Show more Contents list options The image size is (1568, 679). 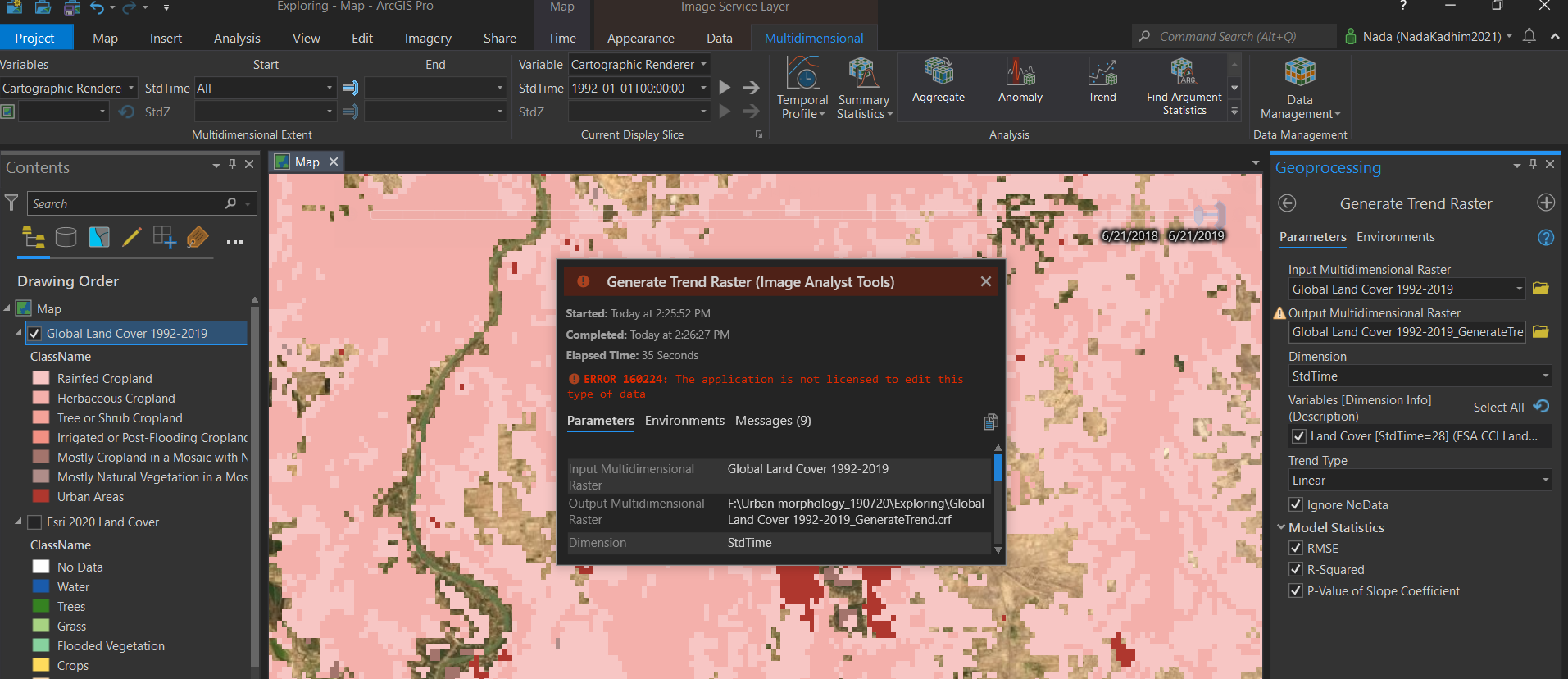click(234, 242)
